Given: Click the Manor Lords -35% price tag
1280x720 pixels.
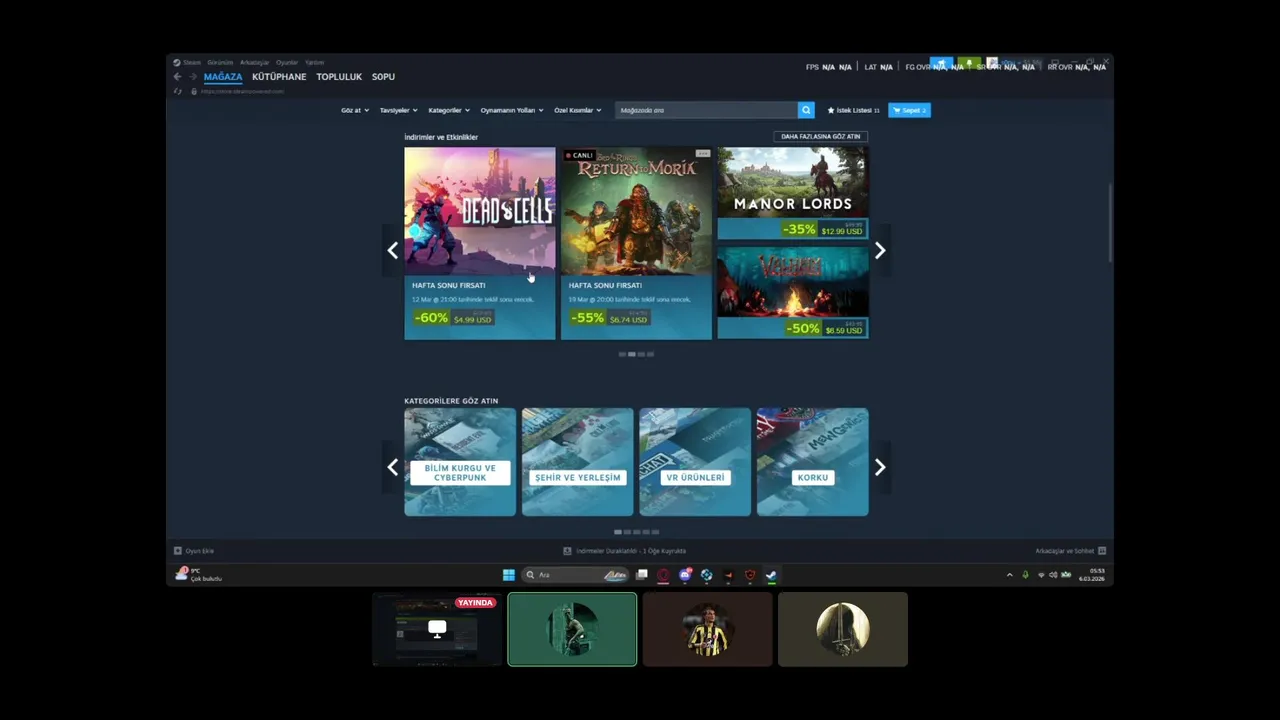Looking at the screenshot, I should (822, 229).
